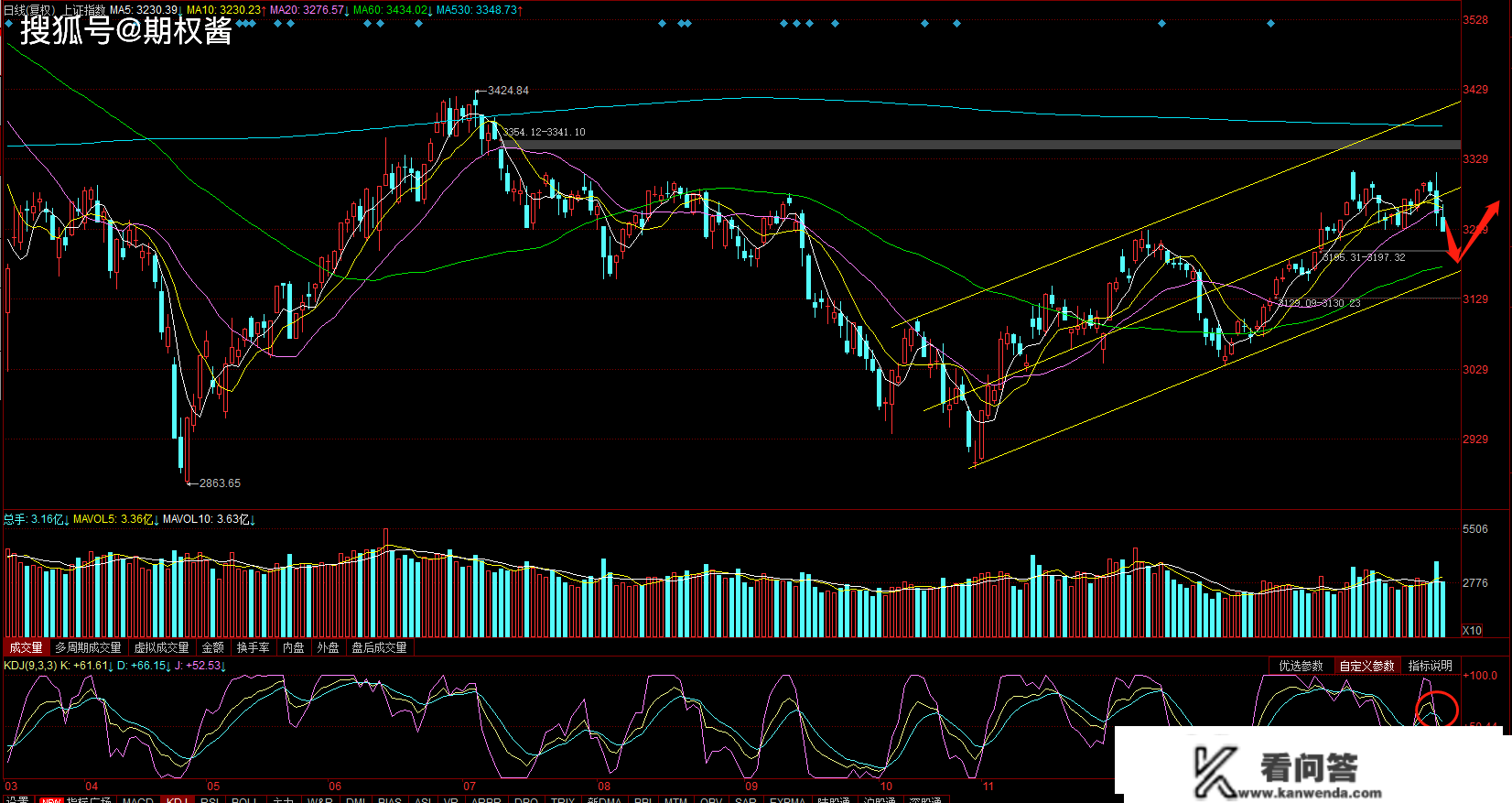Click the rightmost blue diamond info marker
The width and height of the screenshot is (1512, 803).
[1270, 24]
